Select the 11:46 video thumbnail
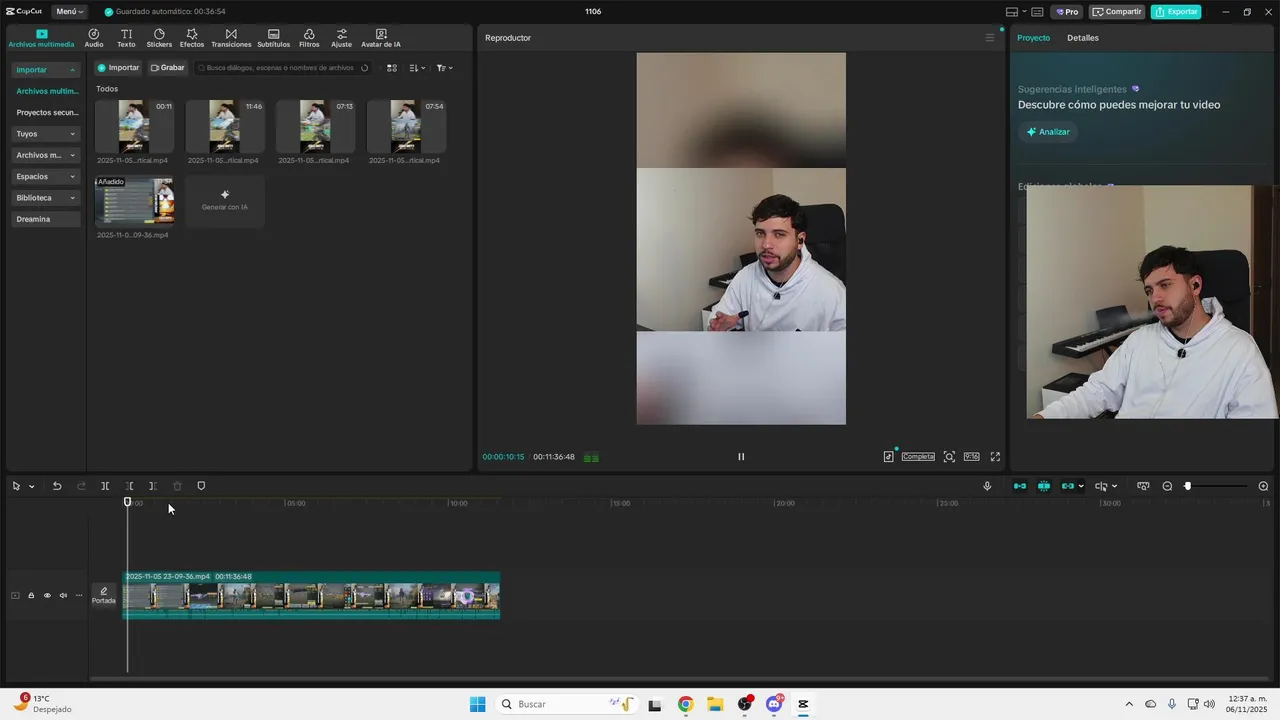1280x720 pixels. (x=225, y=126)
